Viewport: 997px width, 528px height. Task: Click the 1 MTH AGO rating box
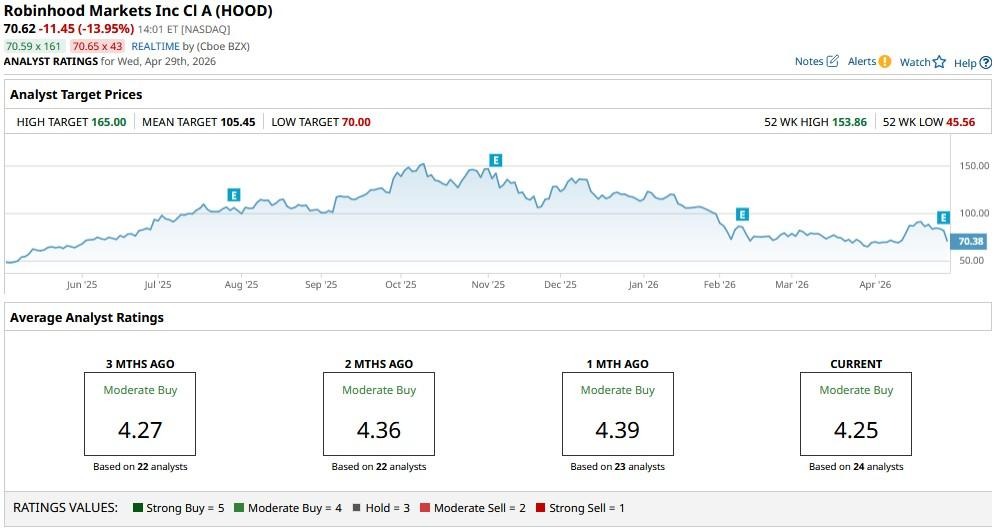pos(617,414)
